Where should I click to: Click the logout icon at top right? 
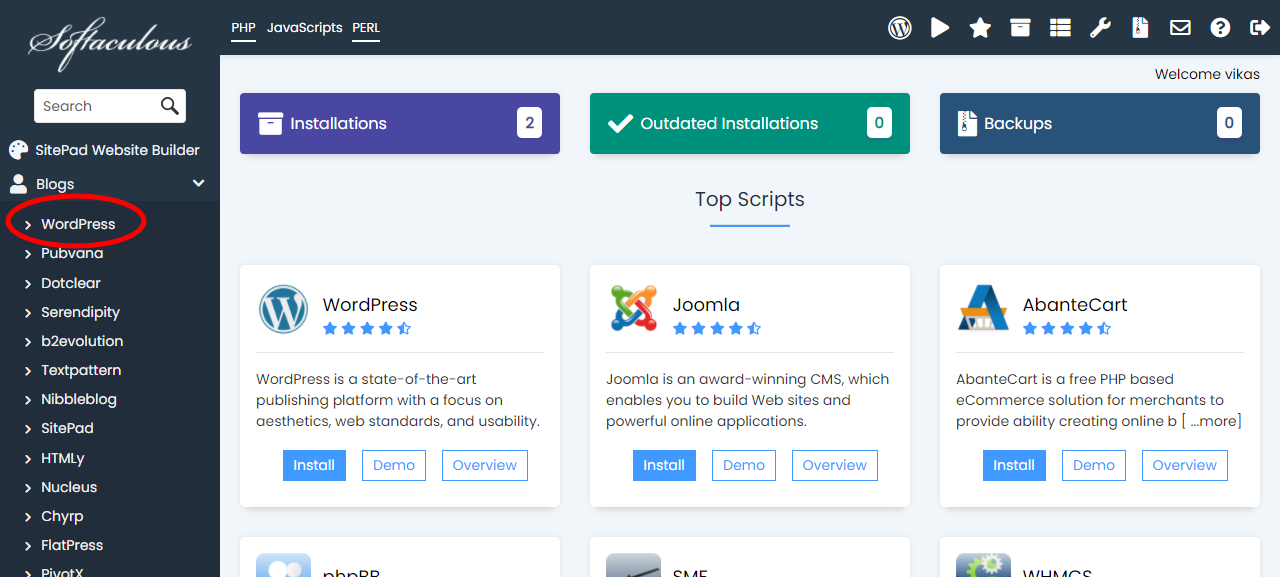(1260, 28)
